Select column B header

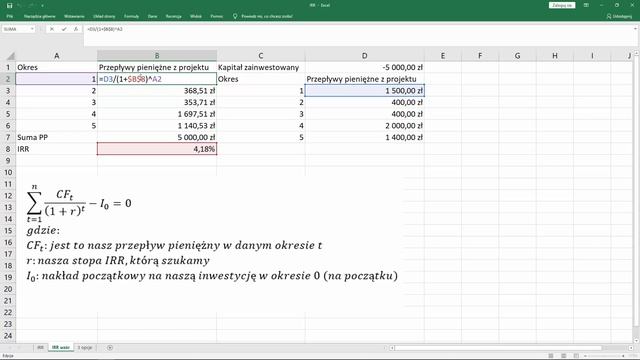pyautogui.click(x=157, y=56)
